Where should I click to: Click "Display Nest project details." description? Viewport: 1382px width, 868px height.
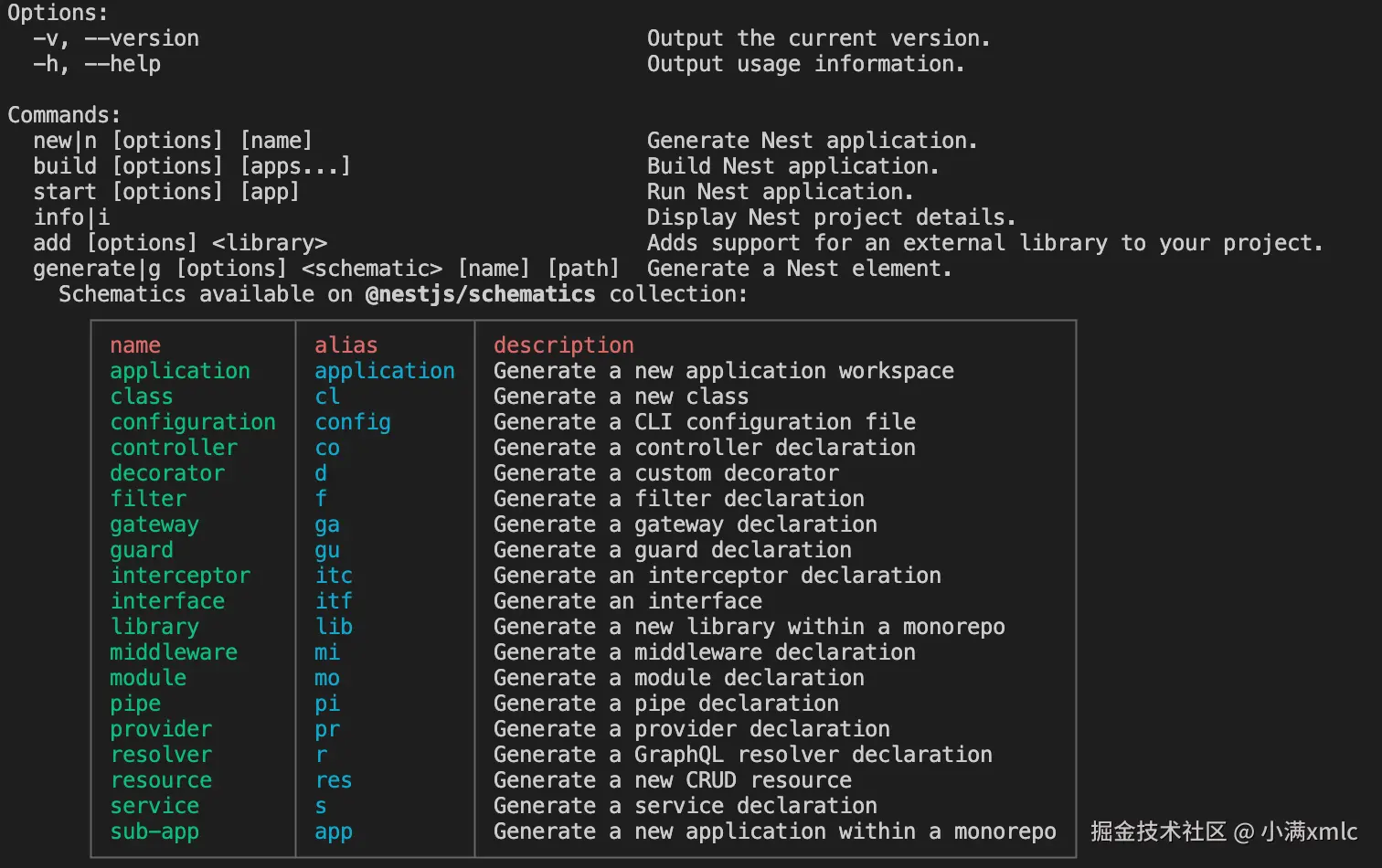pyautogui.click(x=831, y=217)
